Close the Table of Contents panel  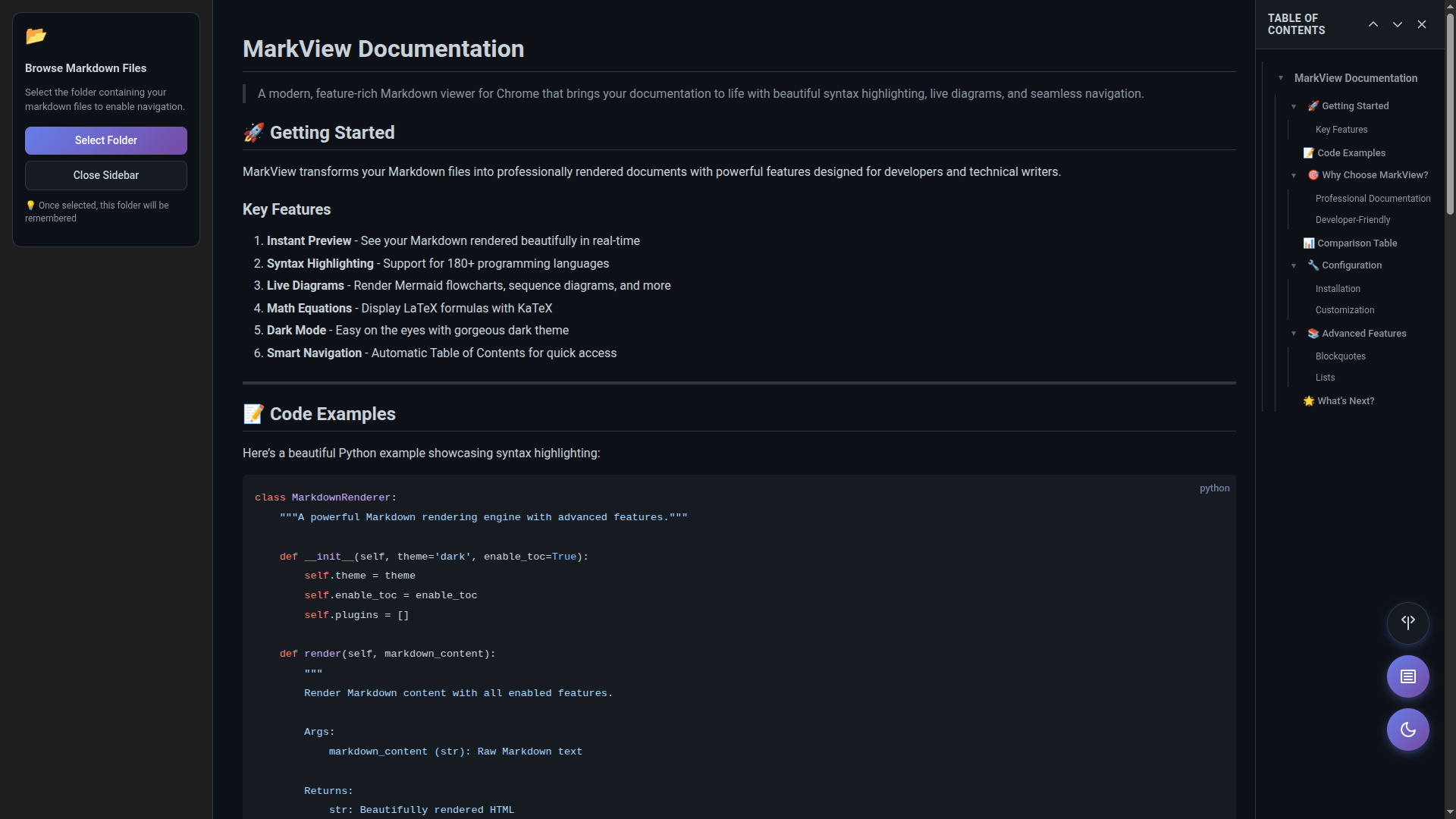[x=1422, y=24]
